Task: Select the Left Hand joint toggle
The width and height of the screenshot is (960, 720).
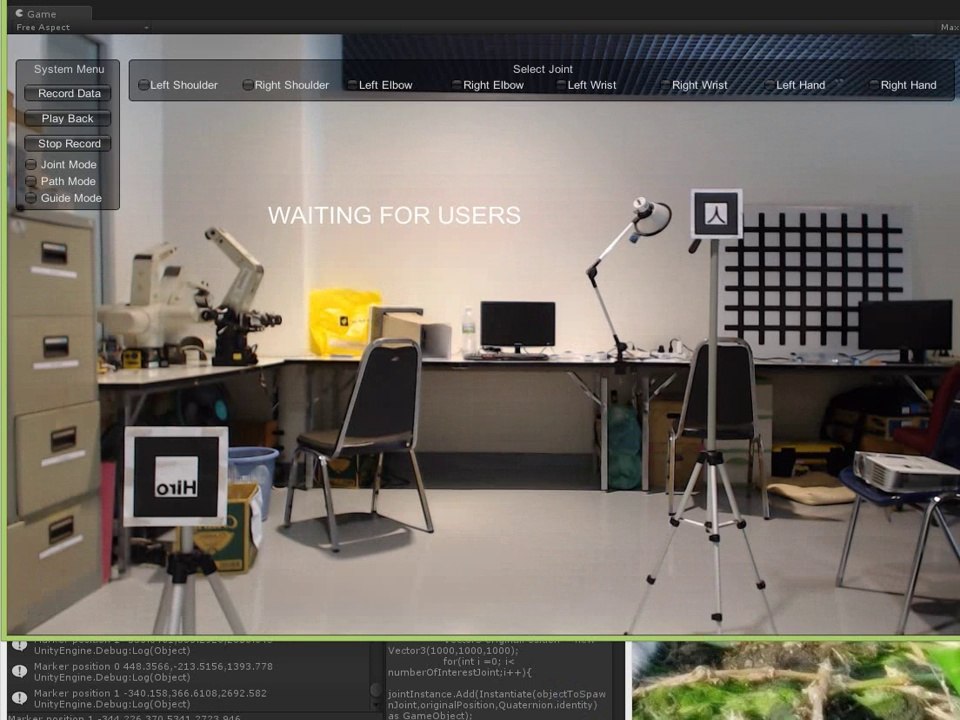Action: [795, 85]
